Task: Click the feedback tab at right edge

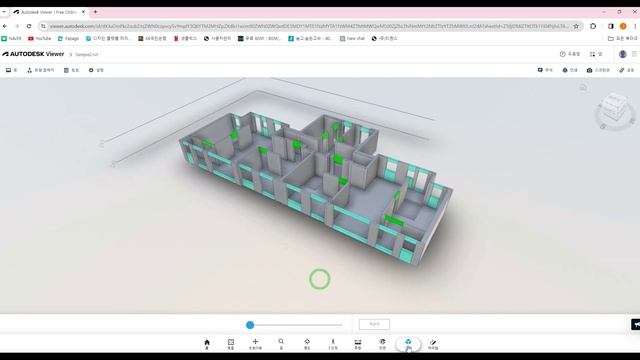Action: [x=636, y=324]
